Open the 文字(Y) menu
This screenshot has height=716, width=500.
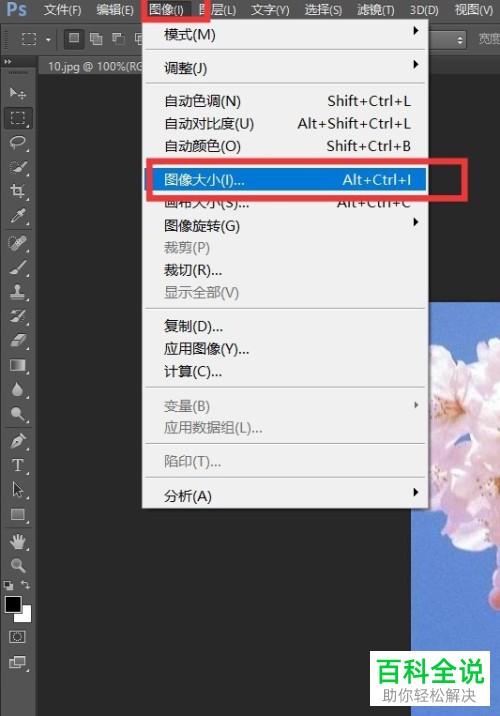(270, 10)
